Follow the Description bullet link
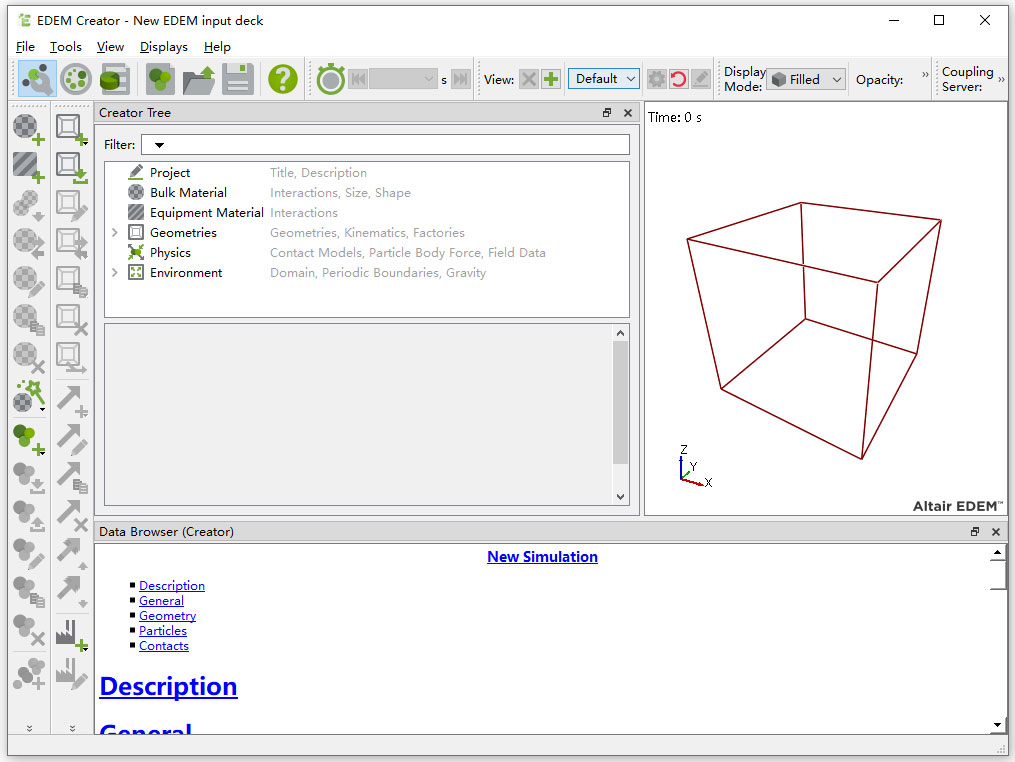This screenshot has width=1015, height=762. click(172, 585)
